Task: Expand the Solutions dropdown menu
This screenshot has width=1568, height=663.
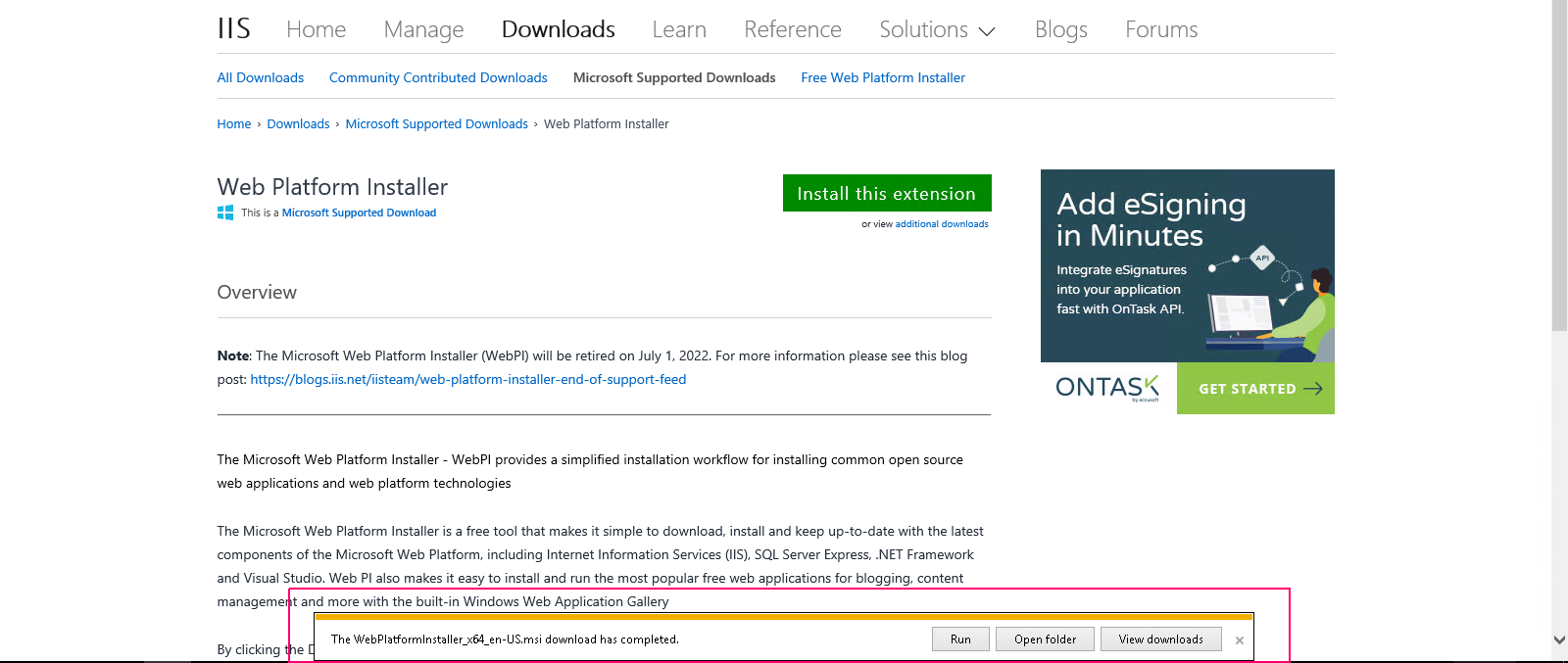Action: pyautogui.click(x=937, y=29)
